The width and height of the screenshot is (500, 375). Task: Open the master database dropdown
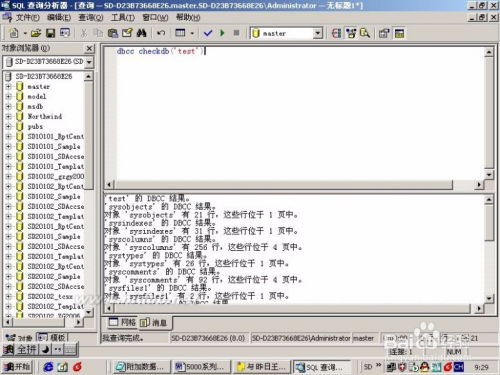point(318,33)
